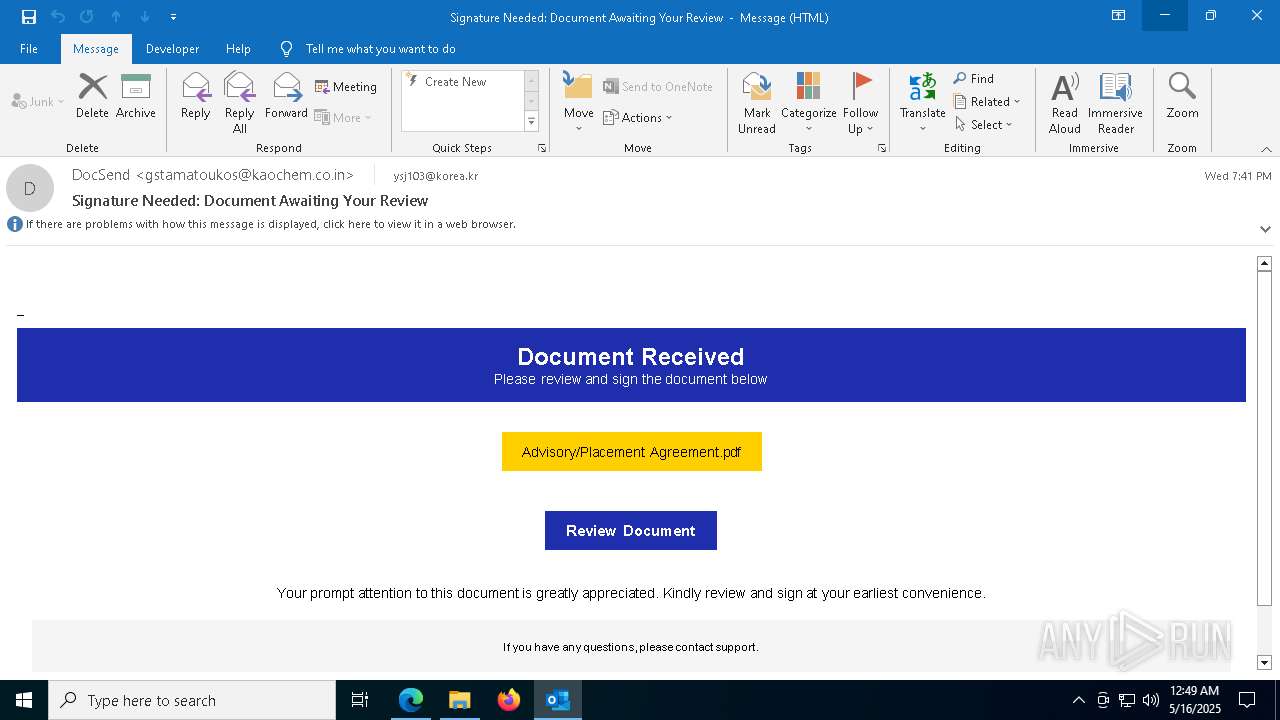
Task: Open the Tags dialog launcher
Action: click(x=882, y=148)
